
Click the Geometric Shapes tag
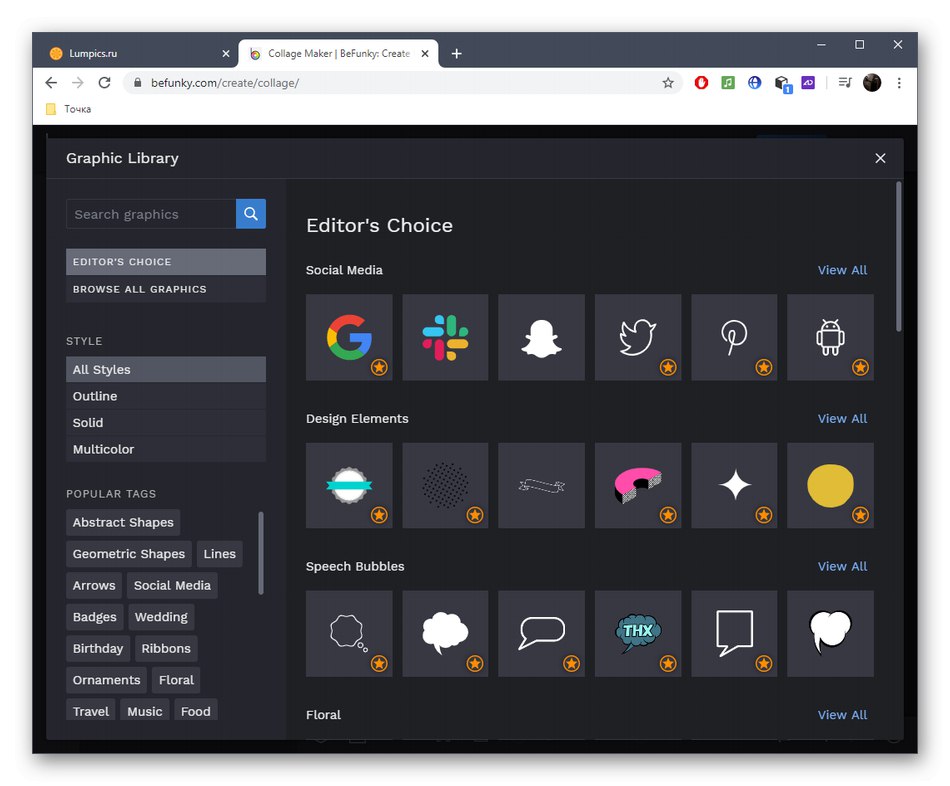point(128,554)
